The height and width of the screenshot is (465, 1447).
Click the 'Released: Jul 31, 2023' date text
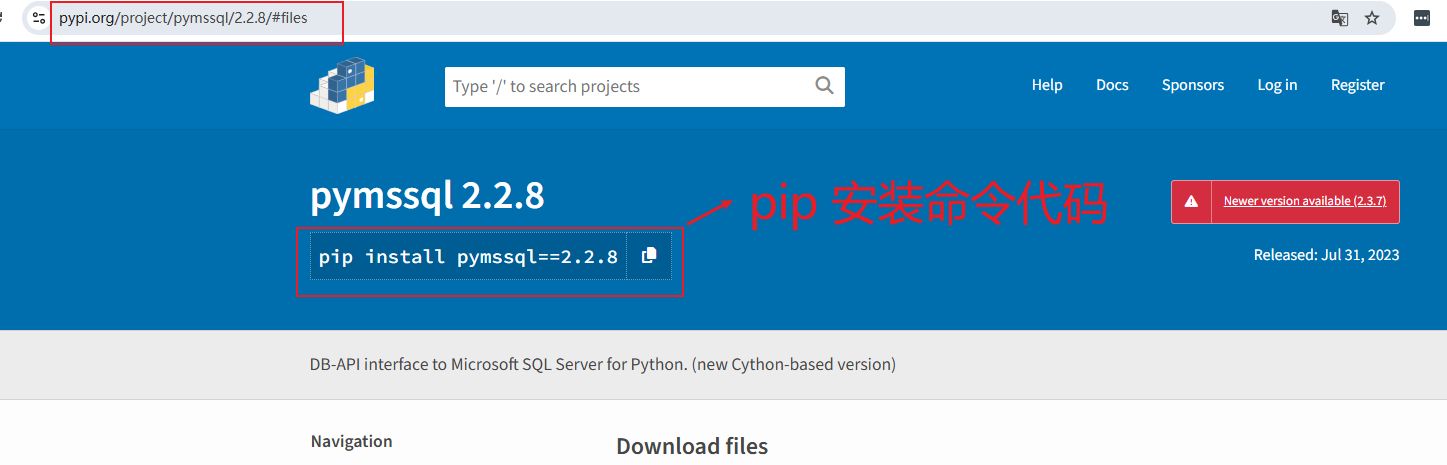coord(1326,255)
